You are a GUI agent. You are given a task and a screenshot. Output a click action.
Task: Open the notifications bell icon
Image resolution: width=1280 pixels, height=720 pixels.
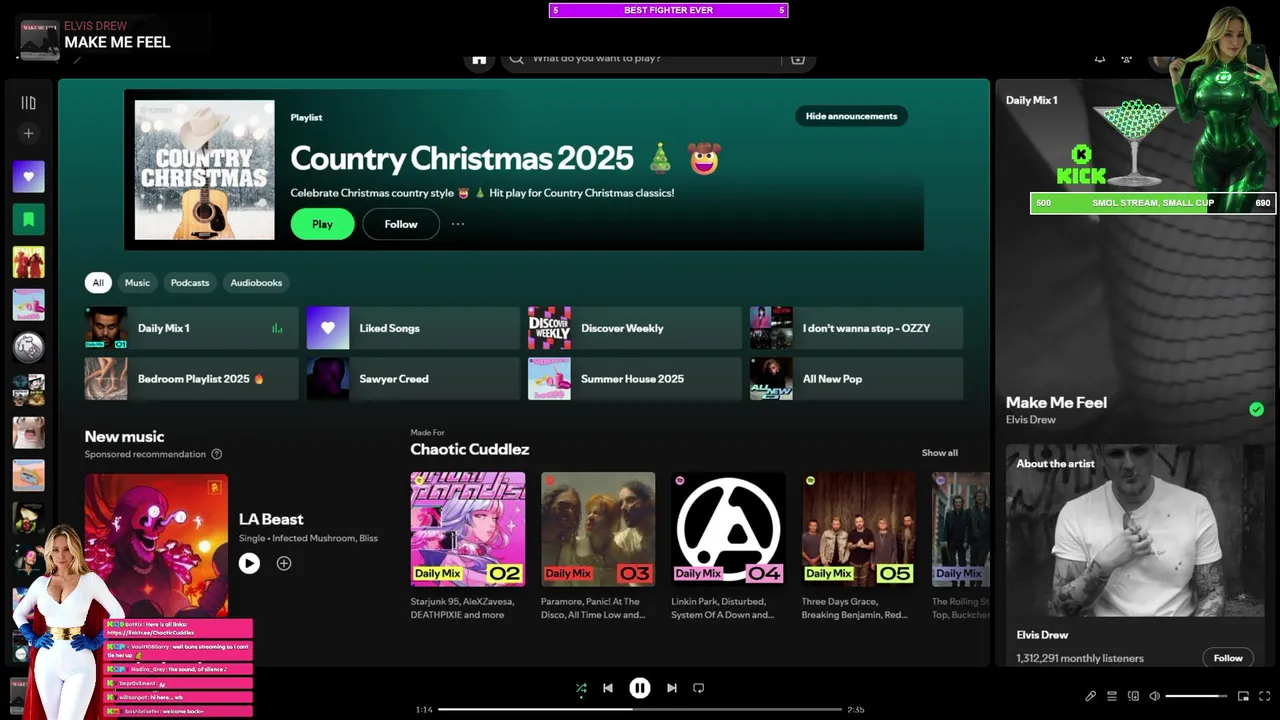pos(1100,59)
